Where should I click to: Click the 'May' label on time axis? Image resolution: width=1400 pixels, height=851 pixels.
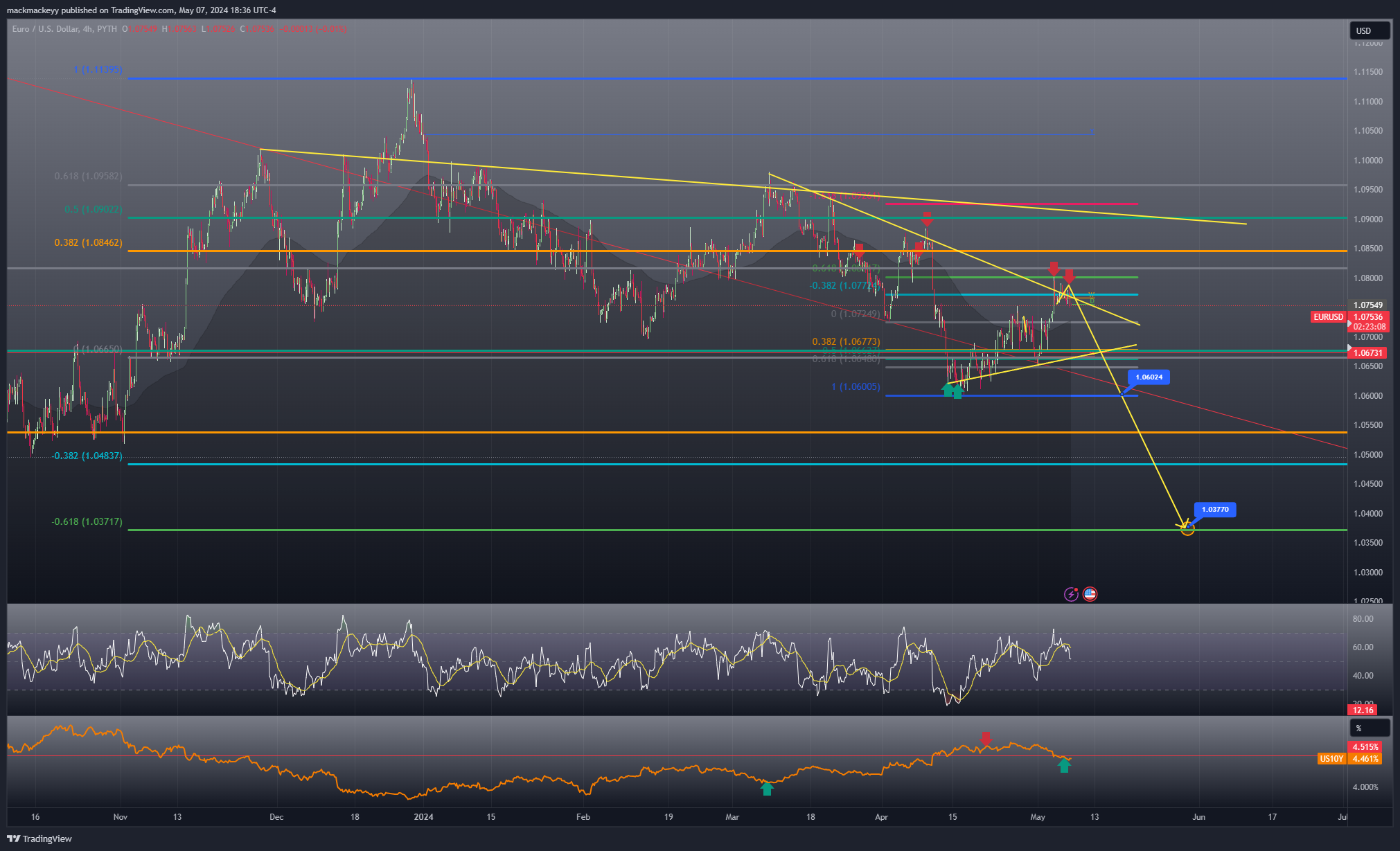point(1038,817)
